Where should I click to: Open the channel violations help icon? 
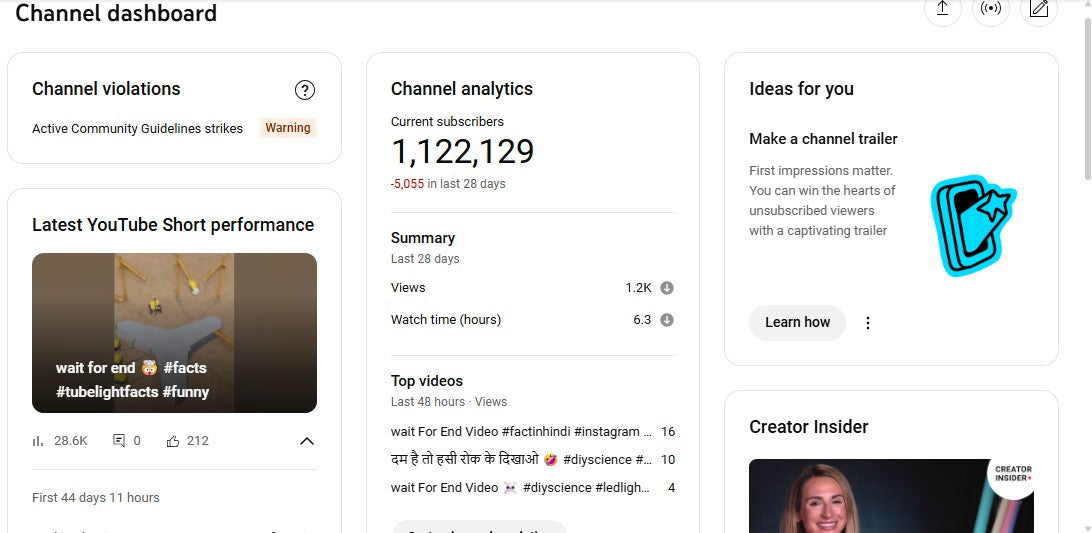pyautogui.click(x=305, y=90)
